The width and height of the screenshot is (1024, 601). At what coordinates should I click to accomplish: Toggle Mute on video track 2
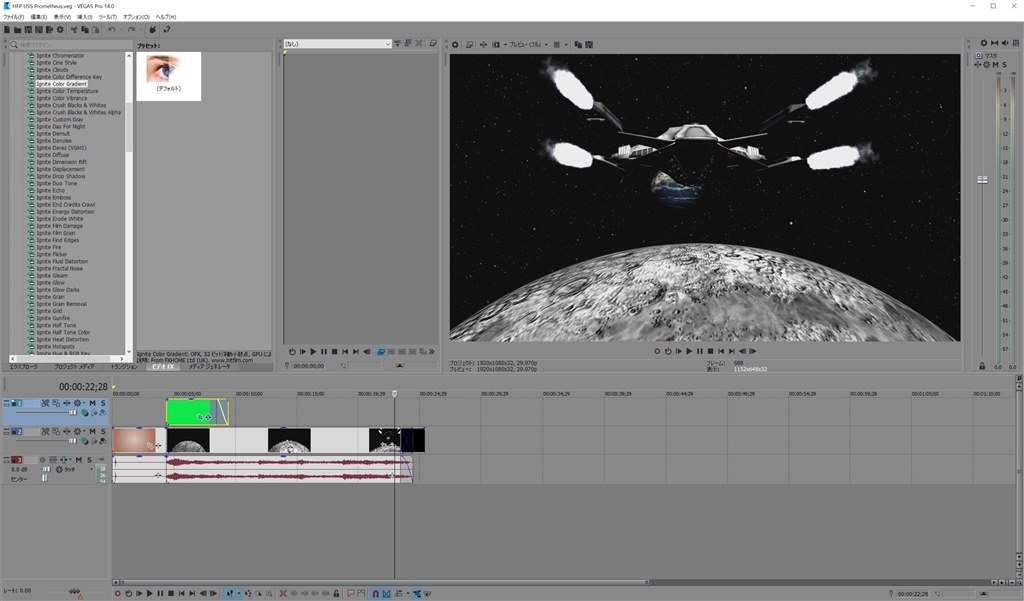click(x=92, y=431)
